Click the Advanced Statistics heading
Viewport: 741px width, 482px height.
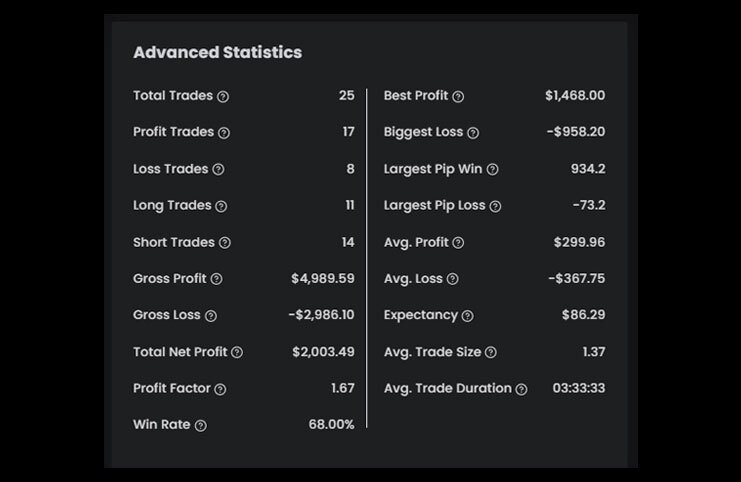pos(217,52)
